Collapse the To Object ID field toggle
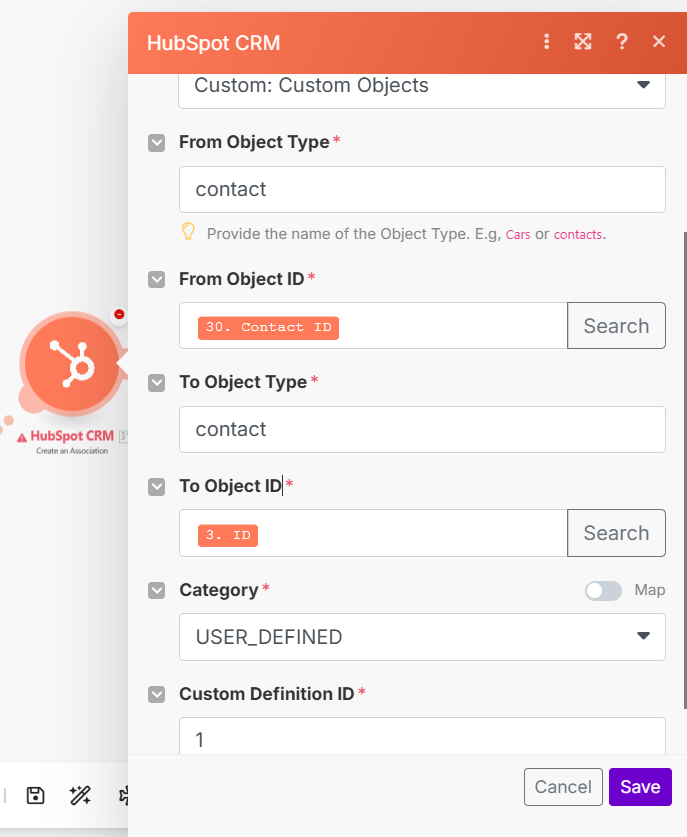This screenshot has width=687, height=837. point(157,487)
